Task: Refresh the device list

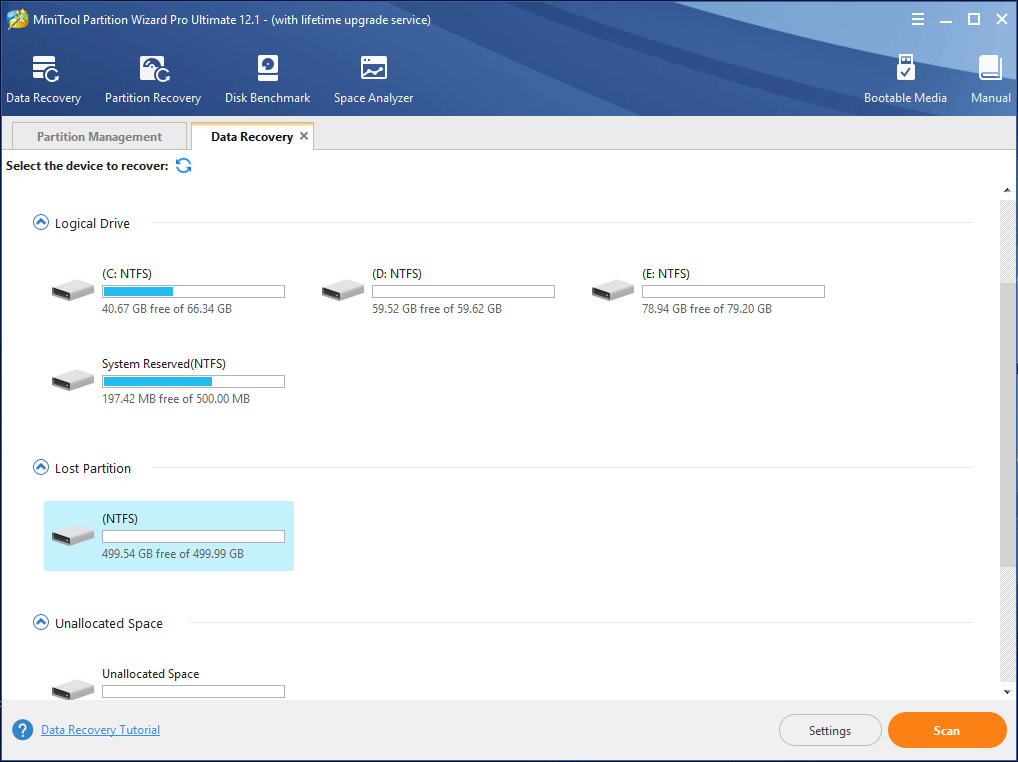Action: click(x=184, y=166)
